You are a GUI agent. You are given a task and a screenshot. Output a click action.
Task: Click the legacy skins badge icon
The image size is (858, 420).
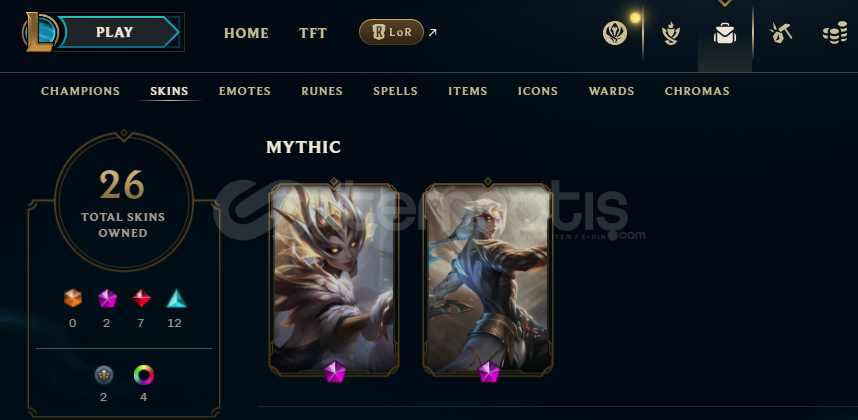[103, 375]
